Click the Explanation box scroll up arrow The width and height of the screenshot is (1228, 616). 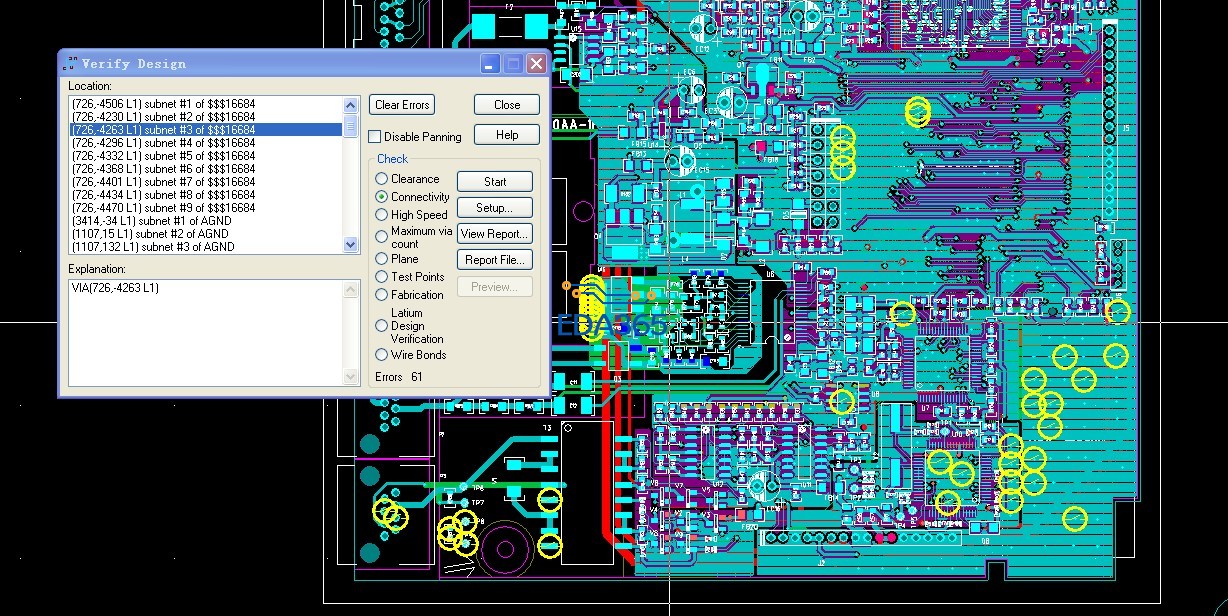tap(351, 290)
